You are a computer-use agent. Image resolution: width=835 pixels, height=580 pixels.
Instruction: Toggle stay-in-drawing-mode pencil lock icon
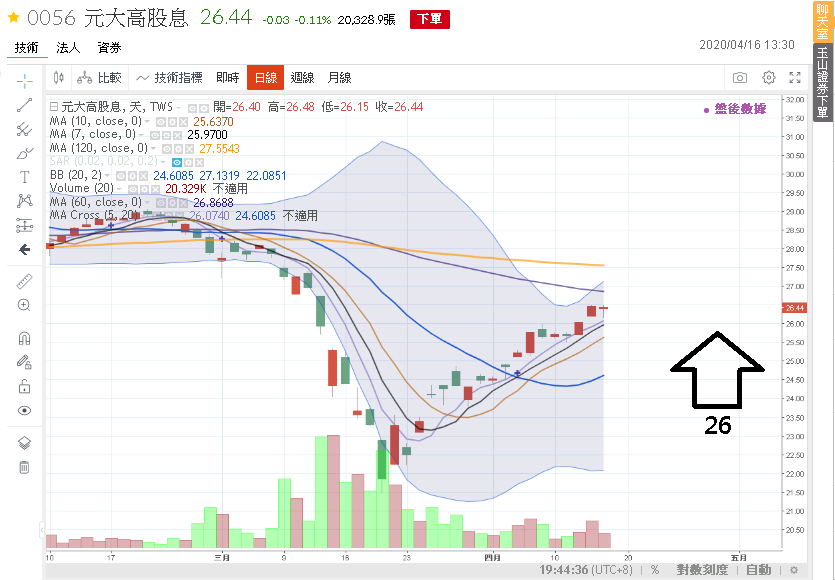(x=24, y=362)
